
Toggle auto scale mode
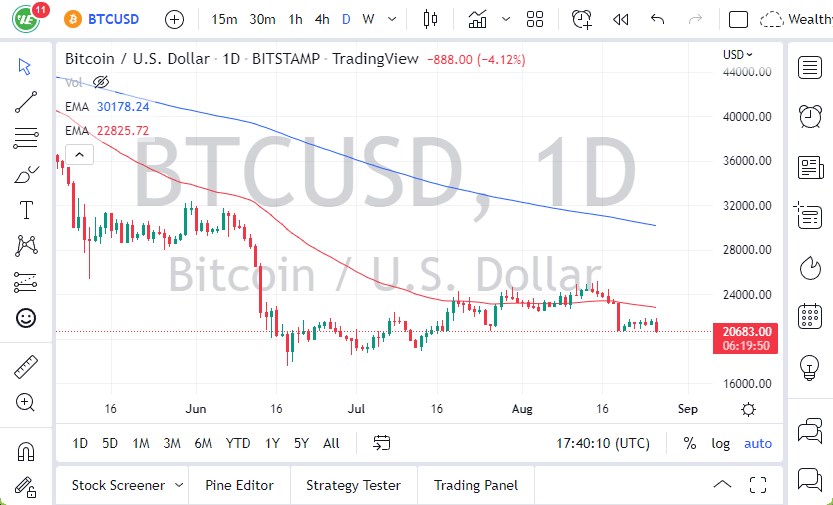coord(758,443)
